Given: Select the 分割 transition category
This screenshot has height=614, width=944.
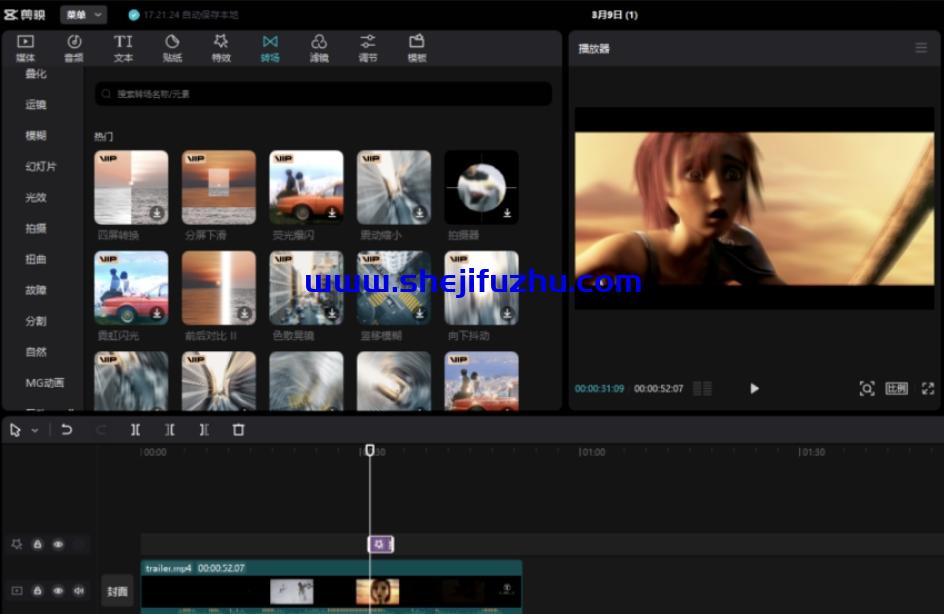Looking at the screenshot, I should click(x=36, y=321).
